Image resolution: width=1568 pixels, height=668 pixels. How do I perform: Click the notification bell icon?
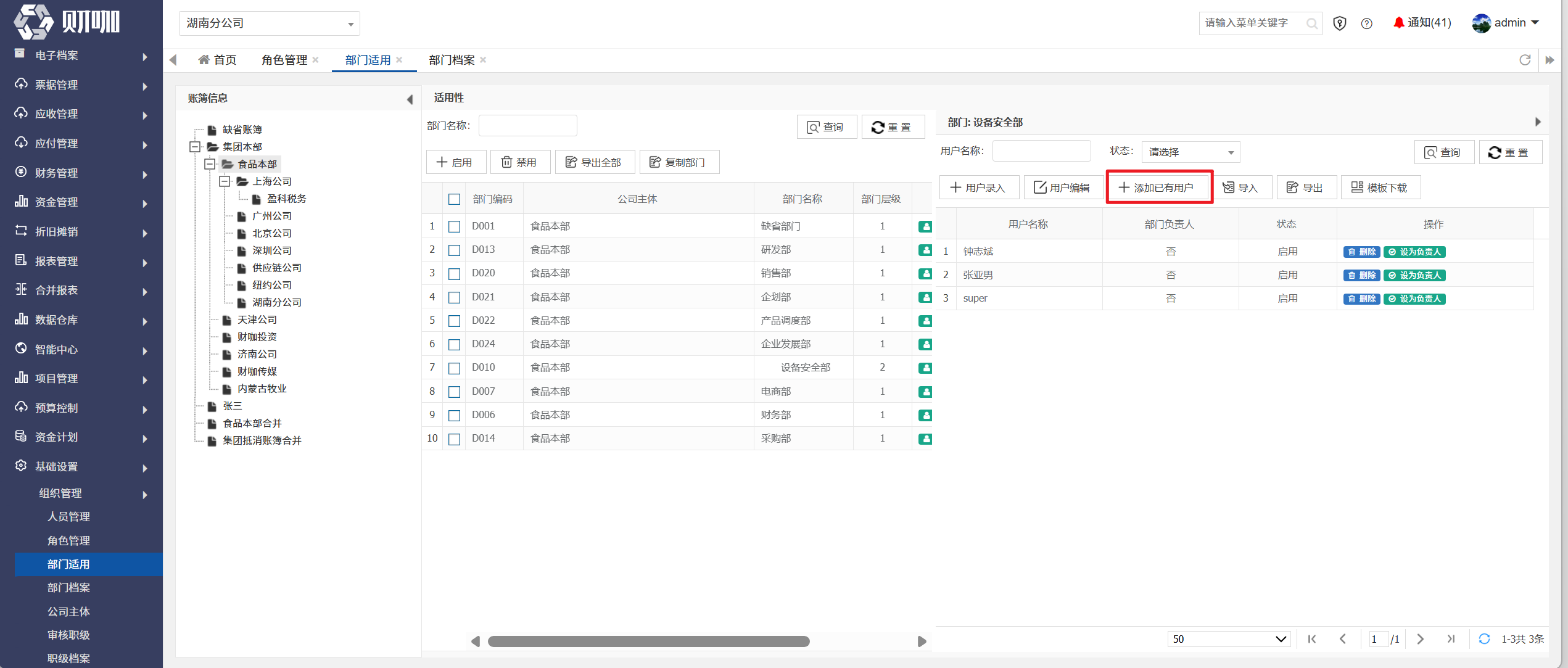pyautogui.click(x=1398, y=23)
